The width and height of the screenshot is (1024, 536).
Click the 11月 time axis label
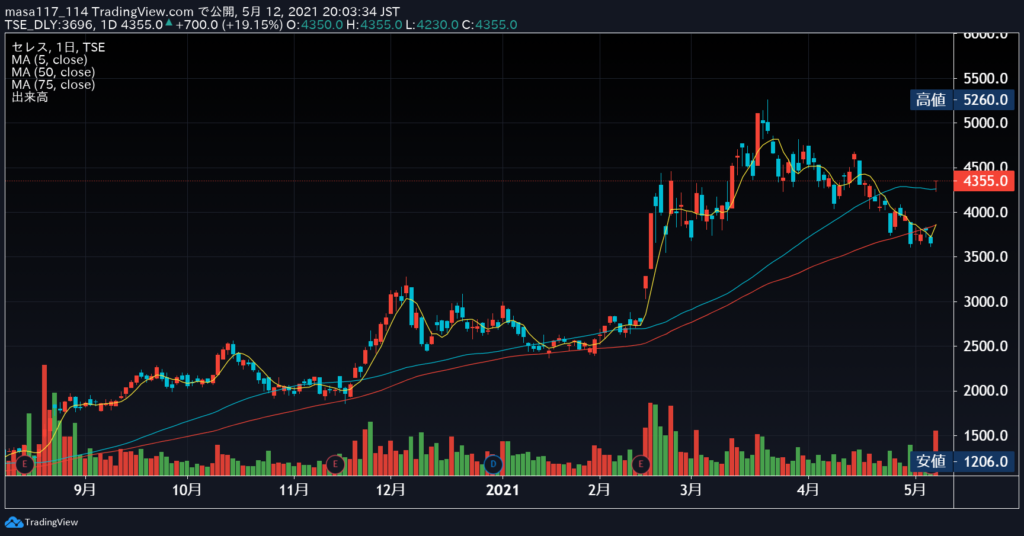pos(294,490)
